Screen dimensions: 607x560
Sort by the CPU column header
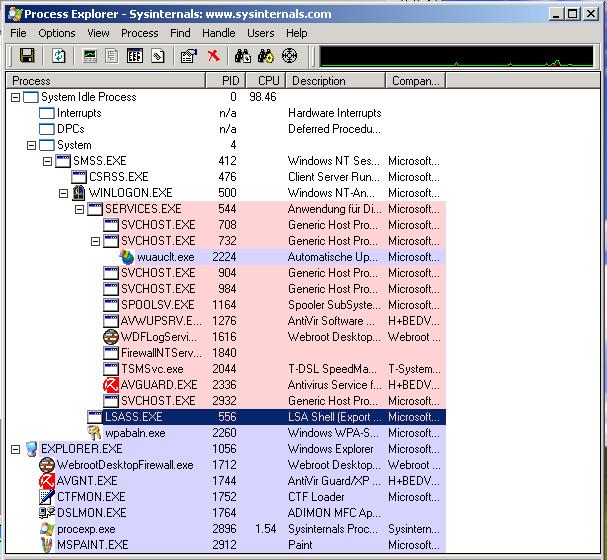(267, 81)
